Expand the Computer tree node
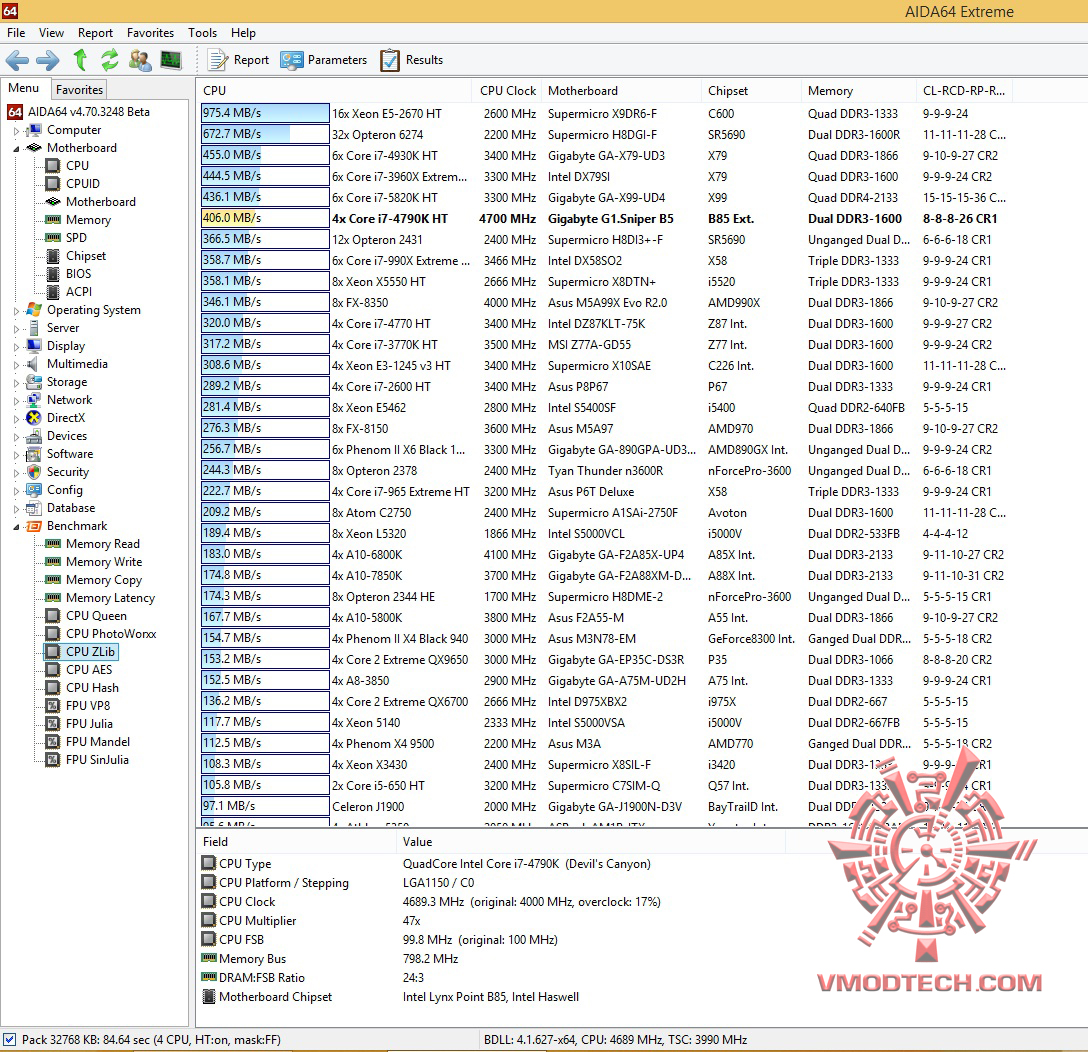 coord(17,130)
